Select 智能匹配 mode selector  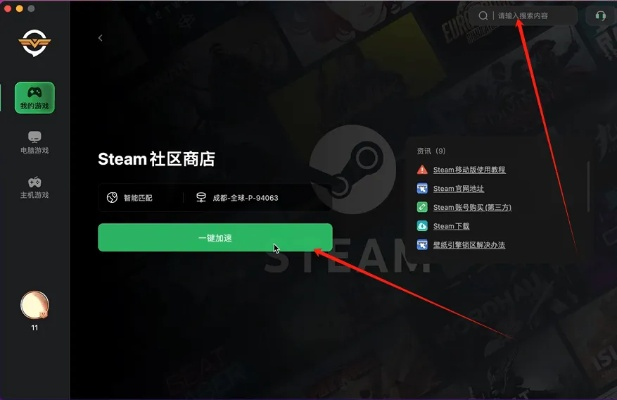pos(130,197)
